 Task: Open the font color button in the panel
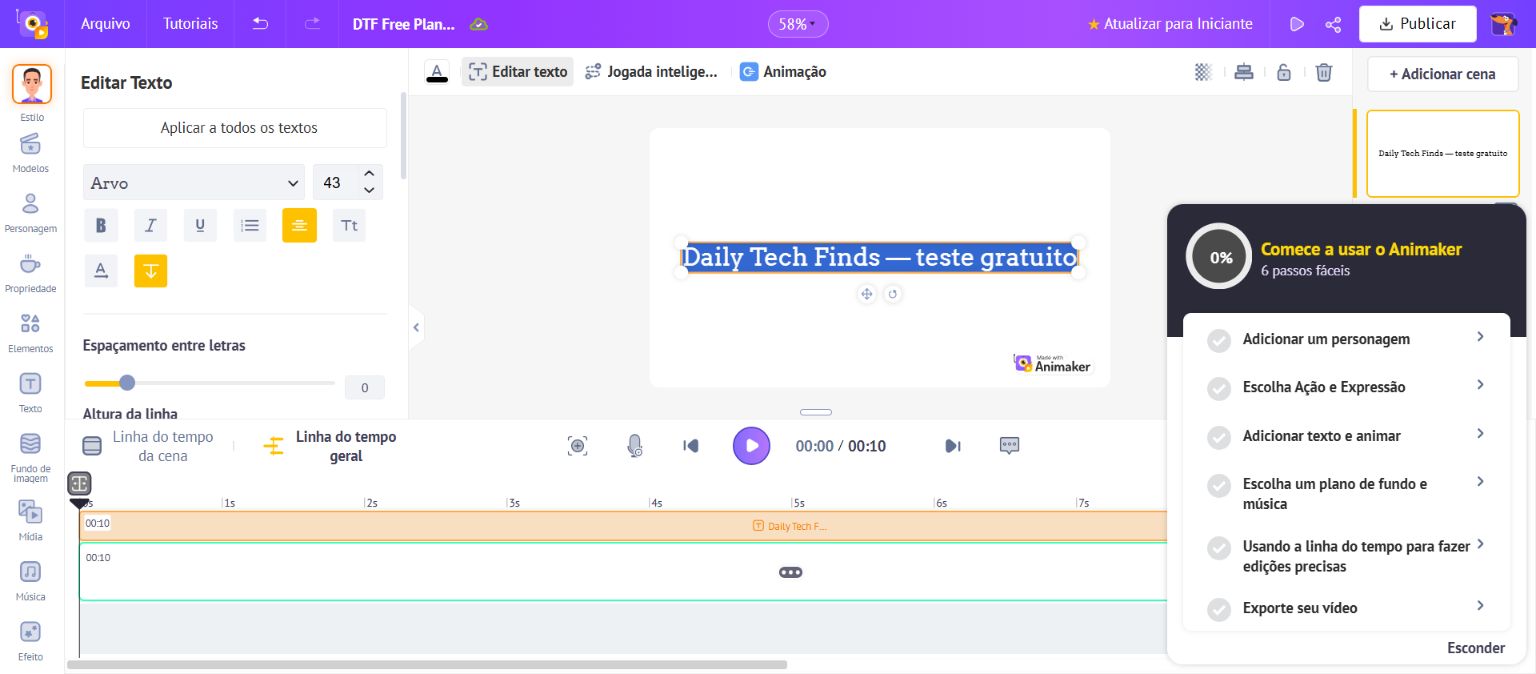click(x=101, y=270)
